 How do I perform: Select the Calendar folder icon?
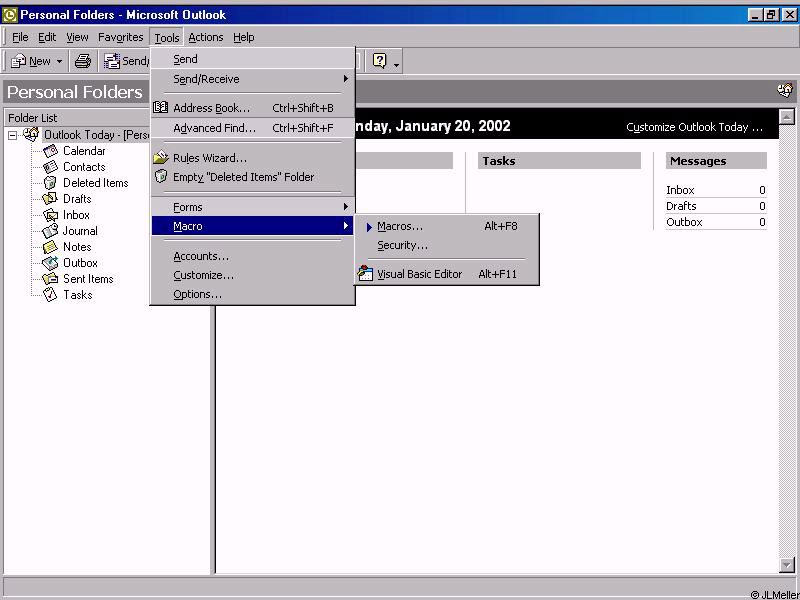click(x=51, y=151)
